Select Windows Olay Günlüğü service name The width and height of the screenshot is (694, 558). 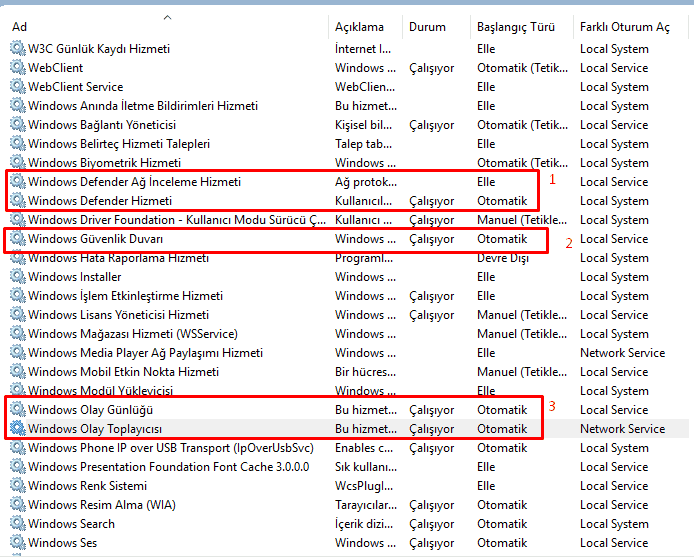pyautogui.click(x=90, y=410)
